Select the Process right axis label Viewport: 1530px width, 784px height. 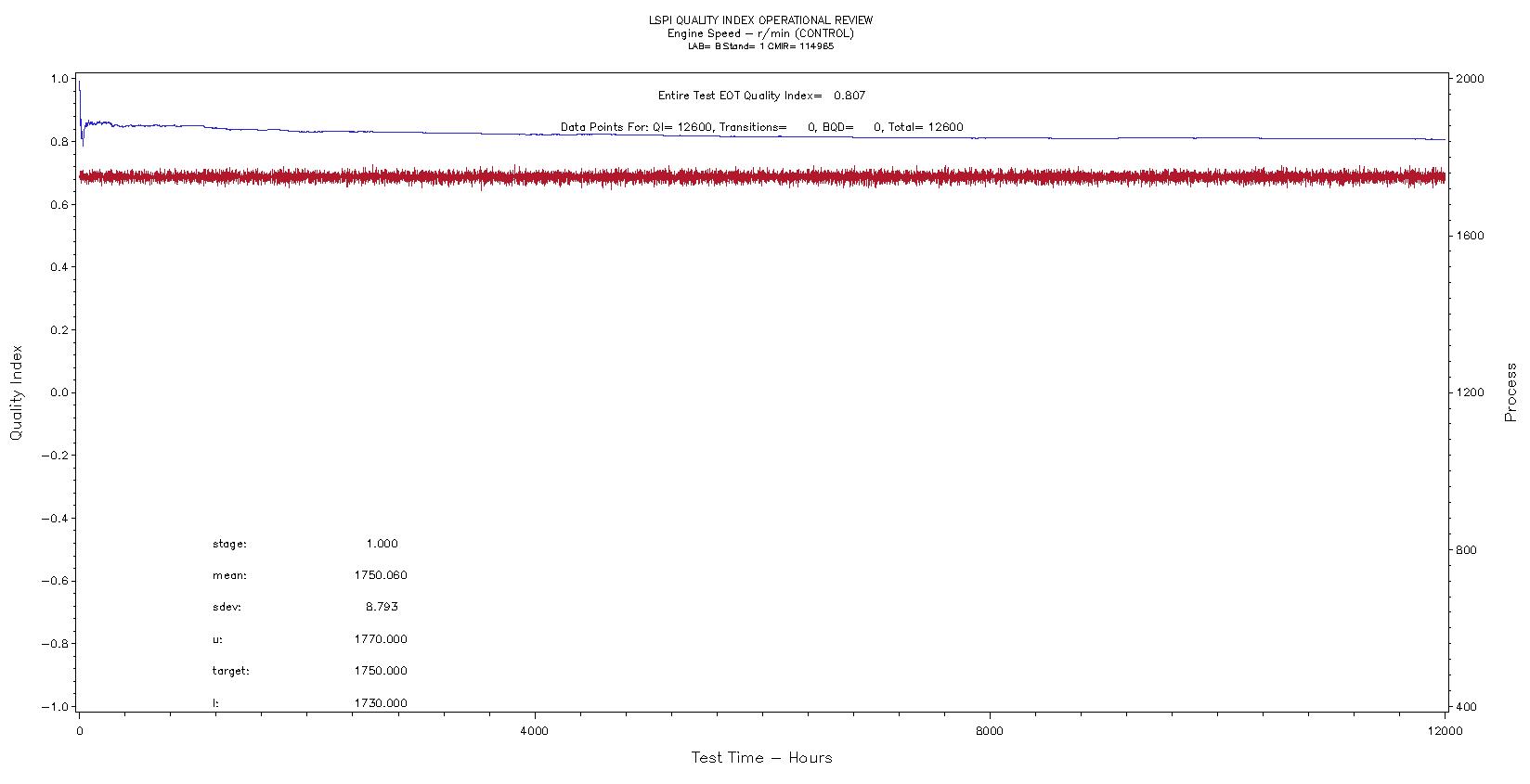(1511, 393)
